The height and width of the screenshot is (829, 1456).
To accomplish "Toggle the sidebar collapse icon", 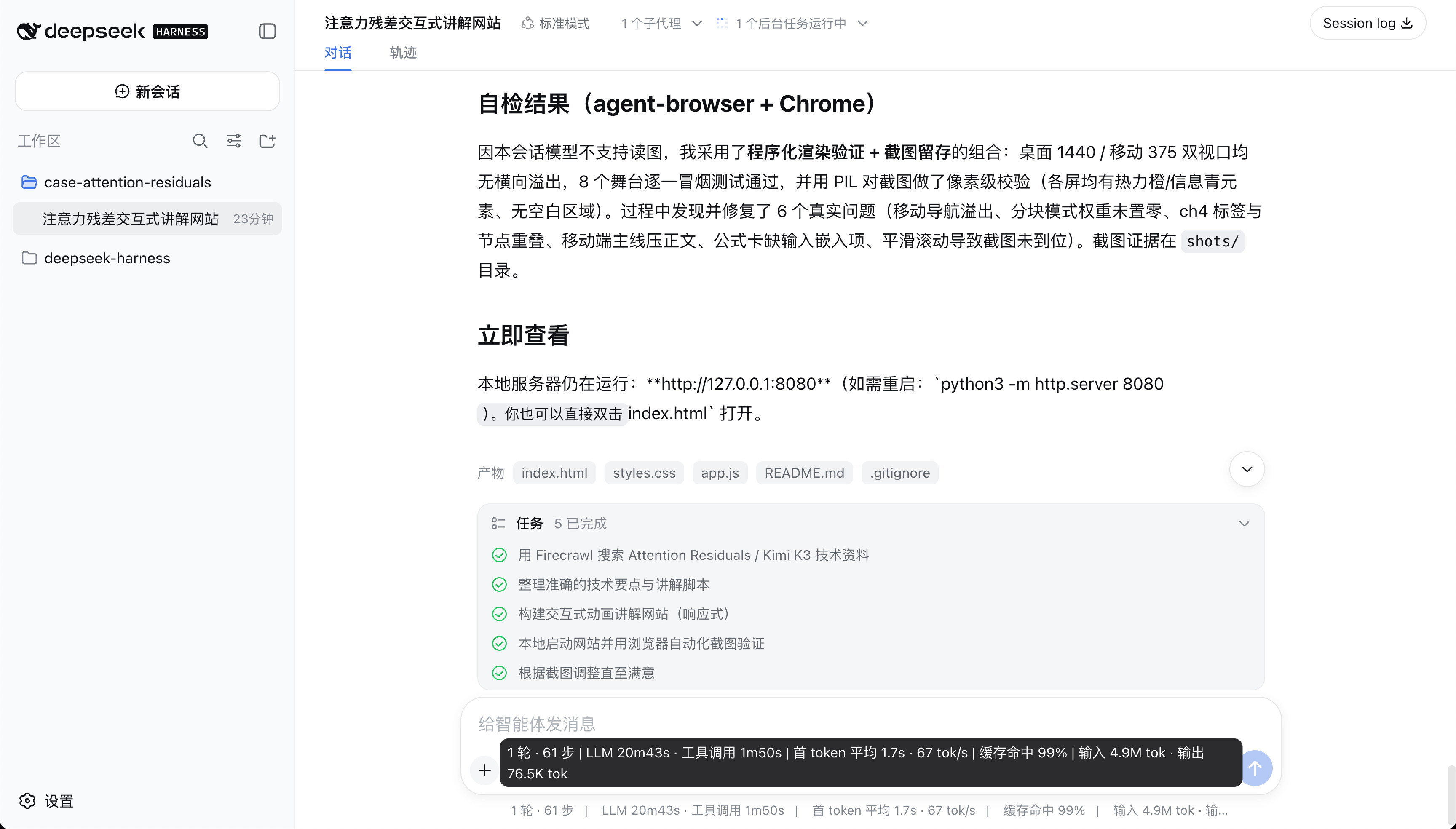I will point(267,31).
